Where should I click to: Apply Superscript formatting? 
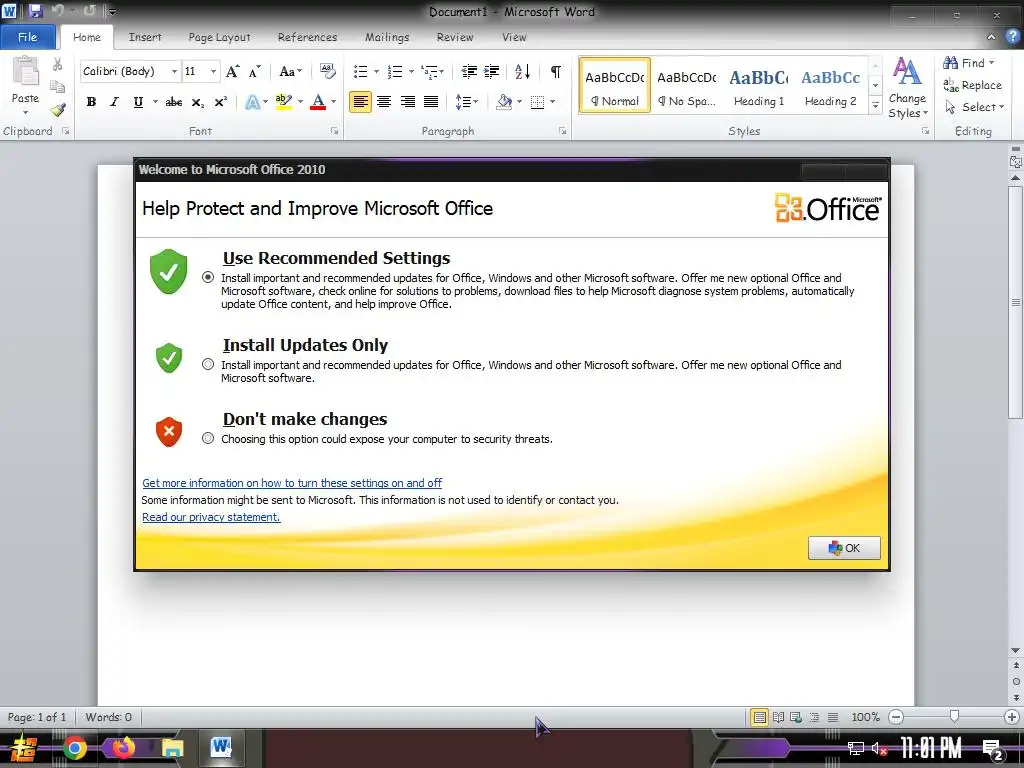tap(221, 102)
